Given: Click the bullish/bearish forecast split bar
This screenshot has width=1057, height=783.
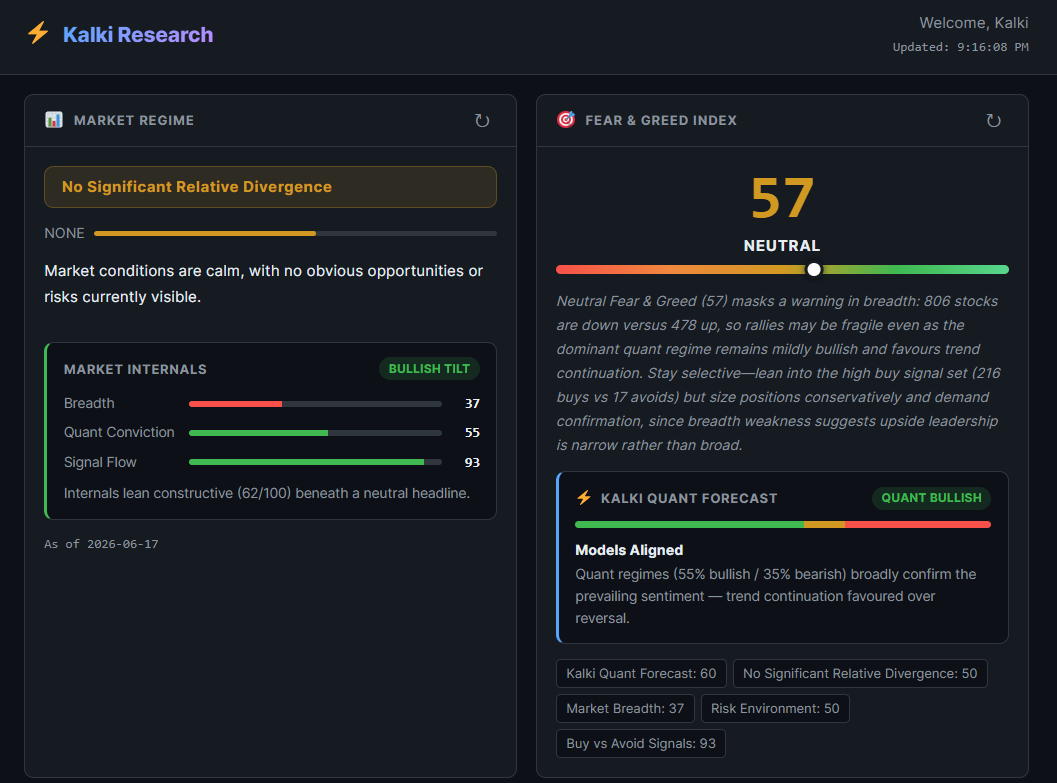Looking at the screenshot, I should [783, 524].
